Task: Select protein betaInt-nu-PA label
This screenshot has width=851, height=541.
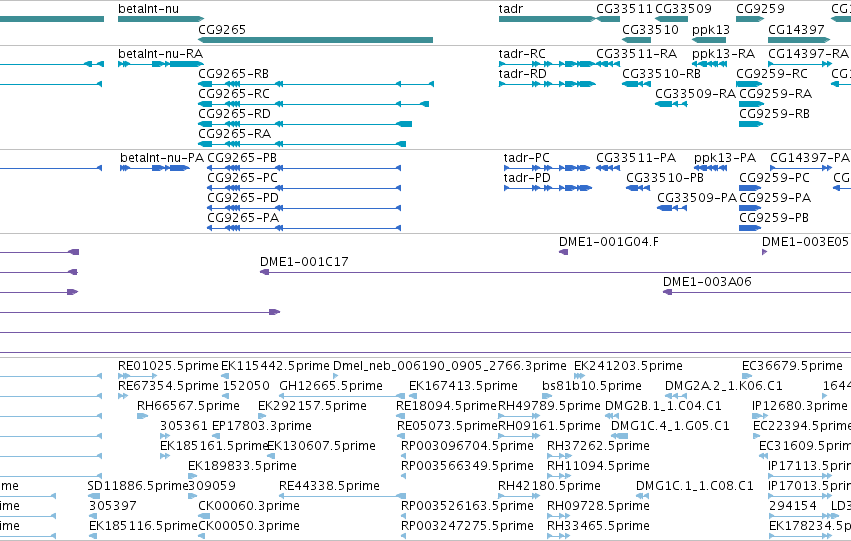Action: click(162, 158)
